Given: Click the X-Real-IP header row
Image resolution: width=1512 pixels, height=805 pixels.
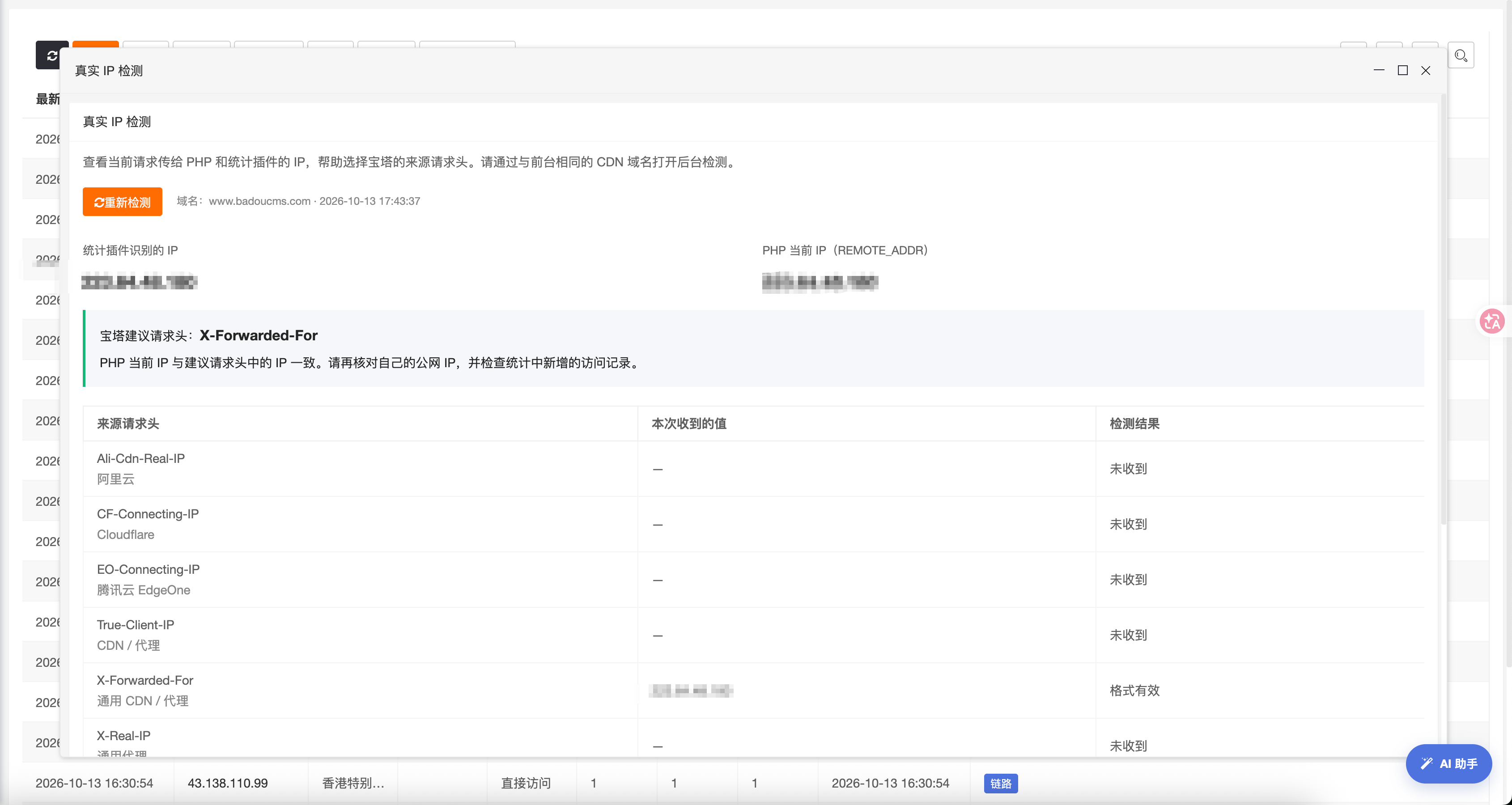Looking at the screenshot, I should coord(754,738).
